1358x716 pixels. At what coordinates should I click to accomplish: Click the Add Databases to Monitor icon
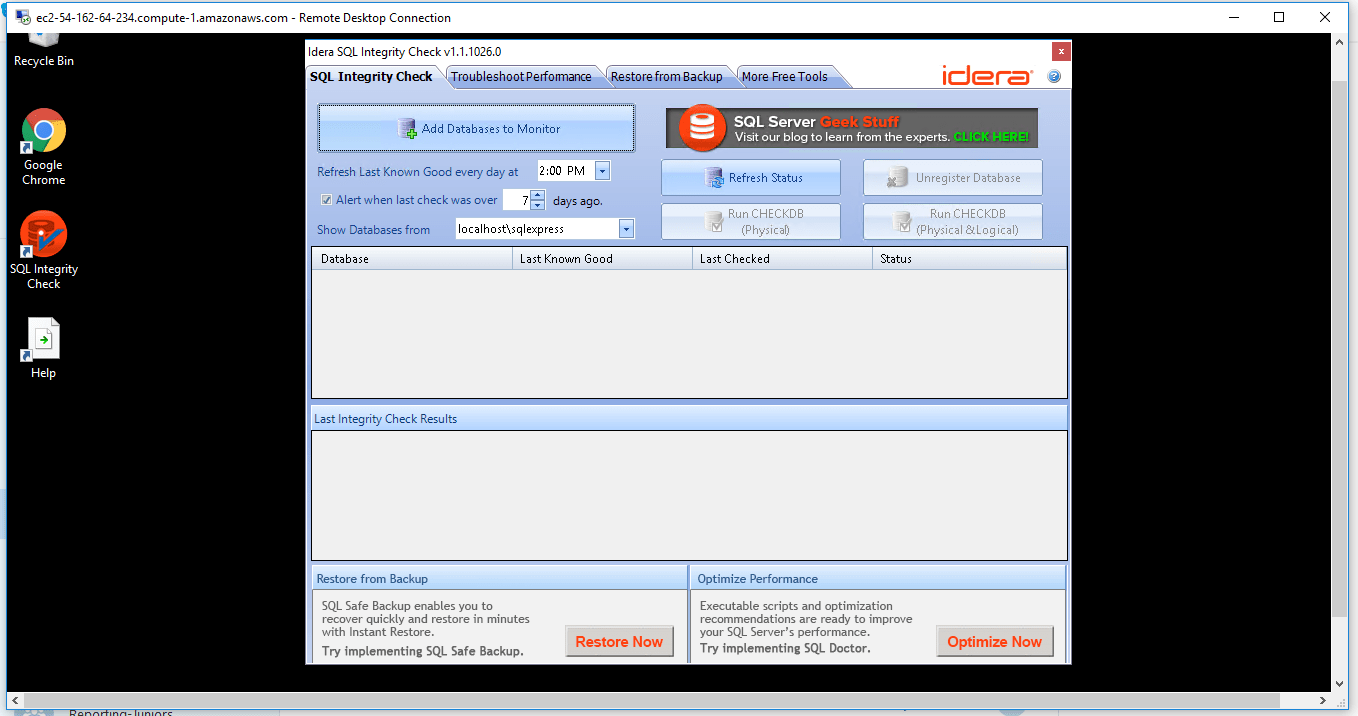[x=407, y=128]
